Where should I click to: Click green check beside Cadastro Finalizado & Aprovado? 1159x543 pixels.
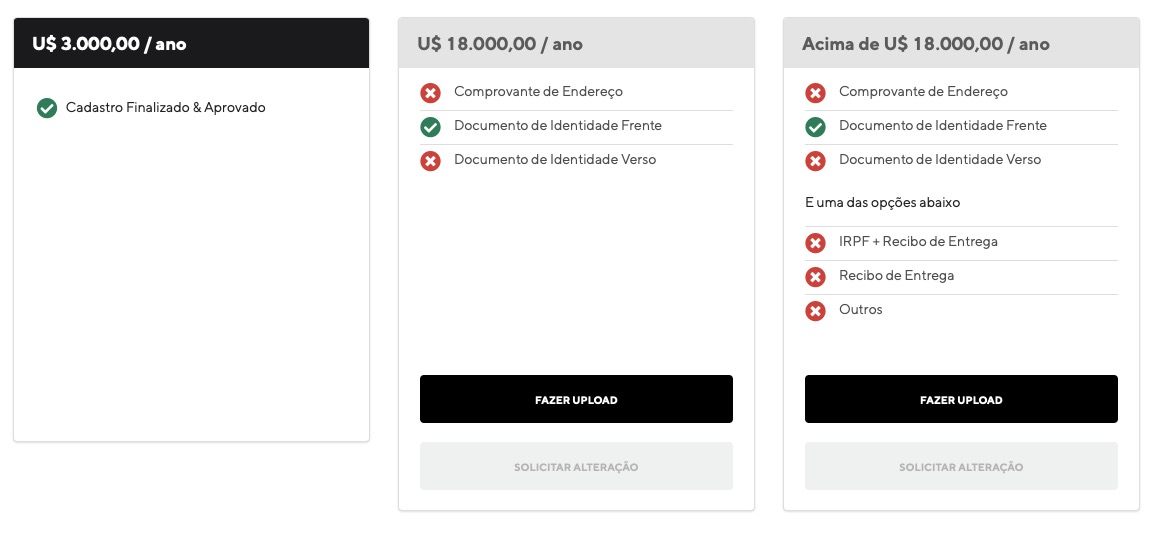pos(47,108)
